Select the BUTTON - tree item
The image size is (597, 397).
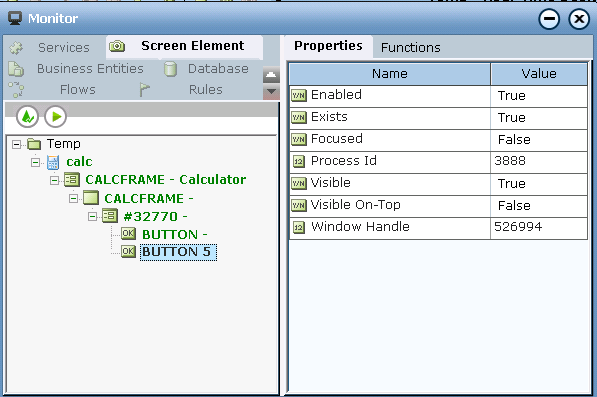175,234
